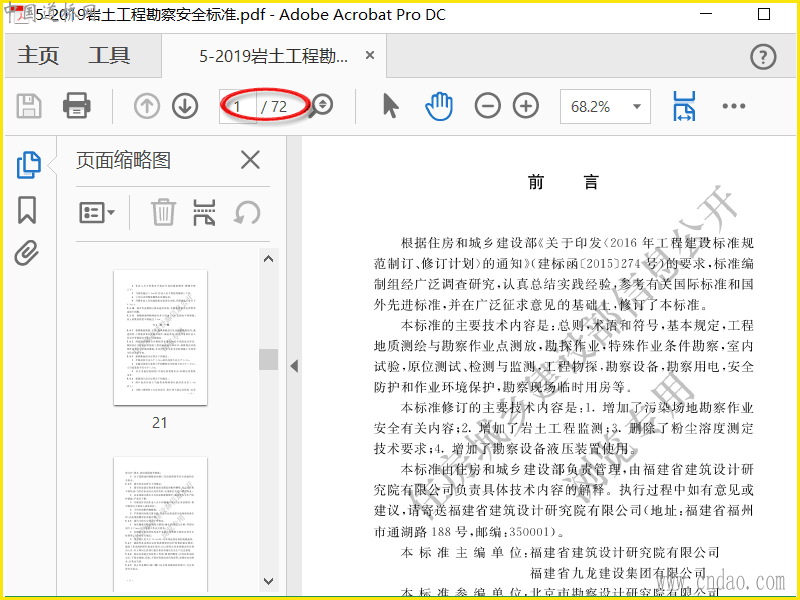Click the thumbnail scrollbar down arrow
The width and height of the screenshot is (800, 600).
coord(268,581)
